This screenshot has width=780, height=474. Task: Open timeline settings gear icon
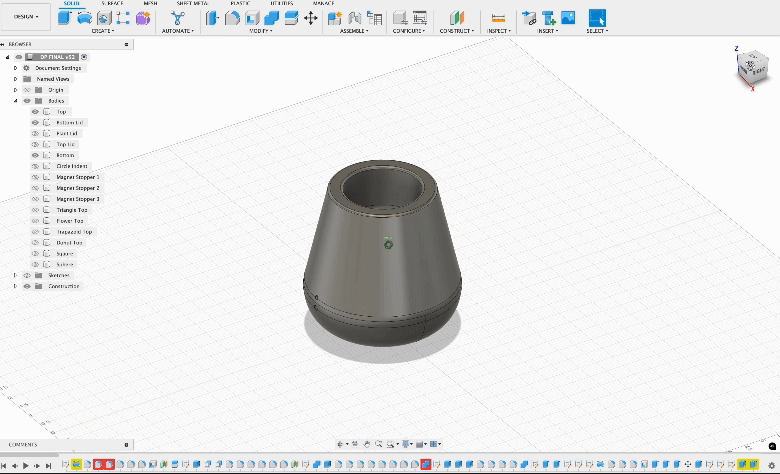(772, 466)
